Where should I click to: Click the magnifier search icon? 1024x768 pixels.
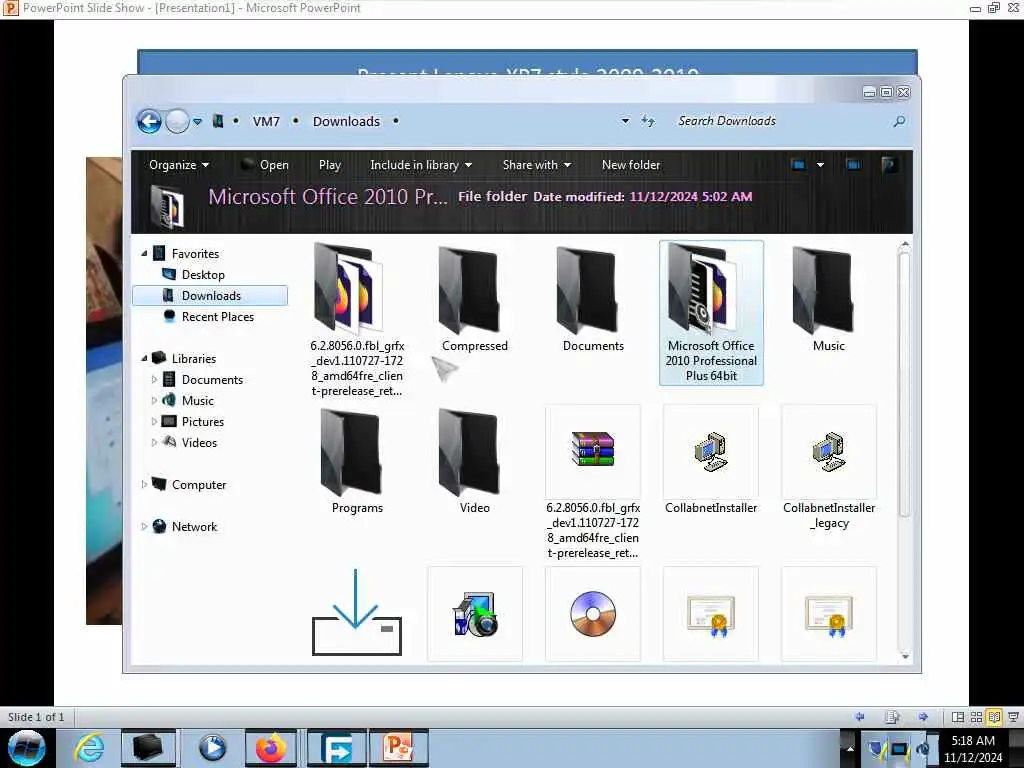899,121
